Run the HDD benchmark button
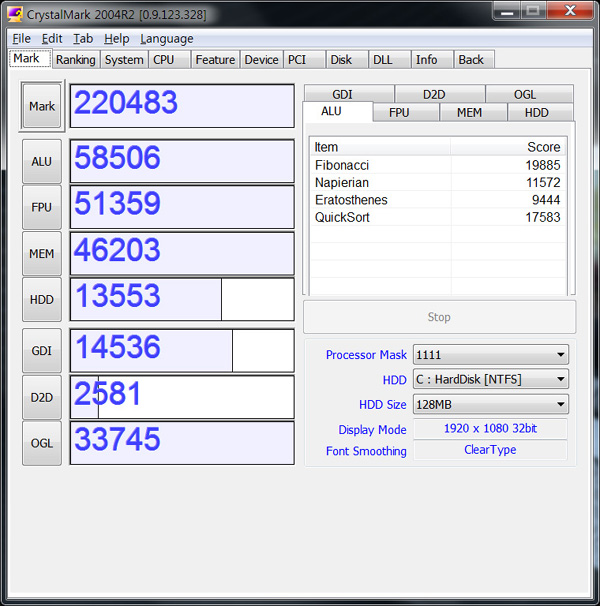 pos(42,299)
